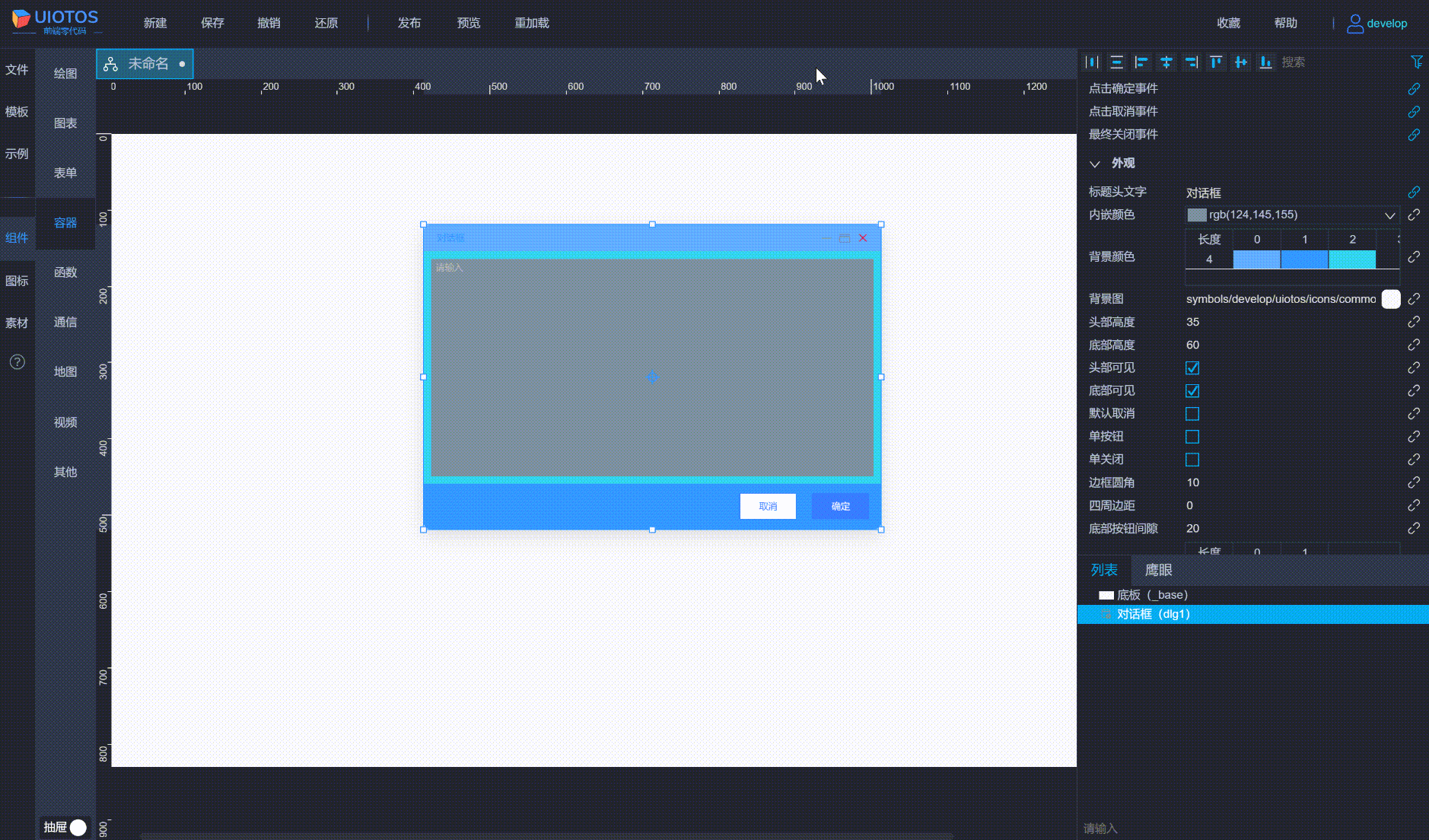Click the link icon beside 标题头文字
Screen dimensions: 1429x840
[1414, 192]
